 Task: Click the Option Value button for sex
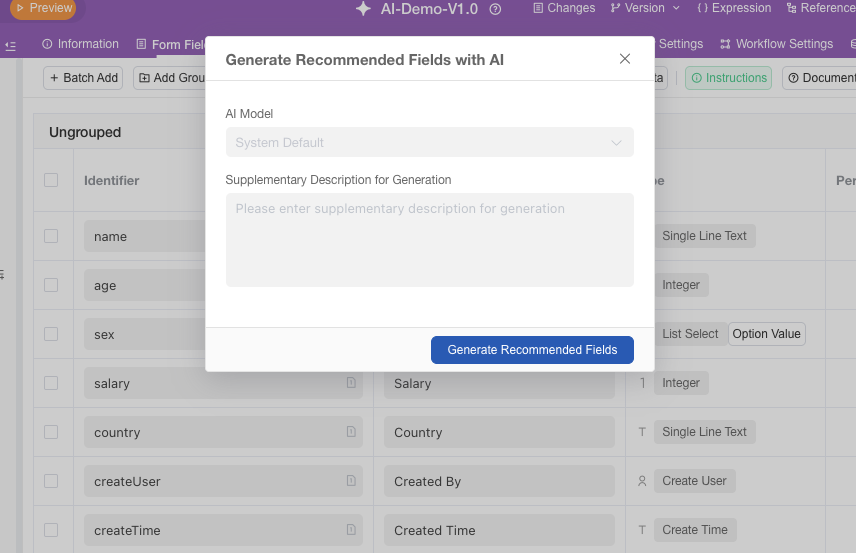tap(766, 334)
